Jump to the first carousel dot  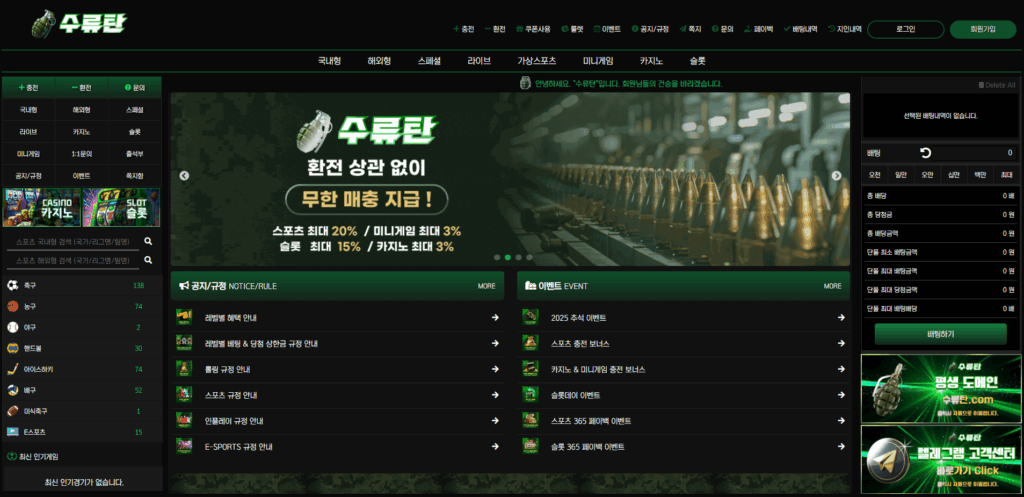[497, 257]
